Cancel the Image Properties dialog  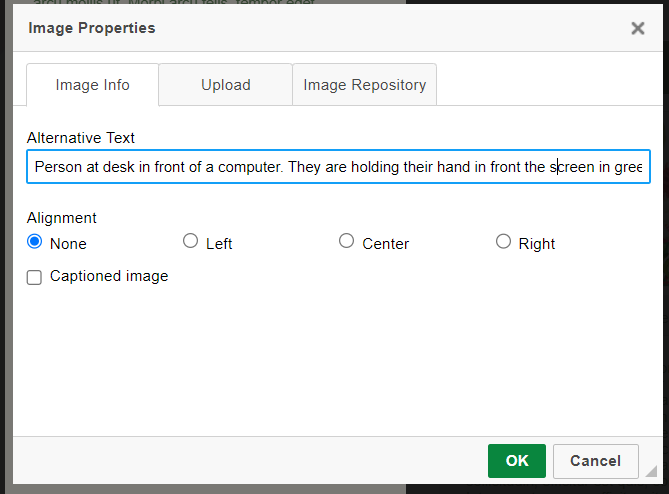click(596, 461)
